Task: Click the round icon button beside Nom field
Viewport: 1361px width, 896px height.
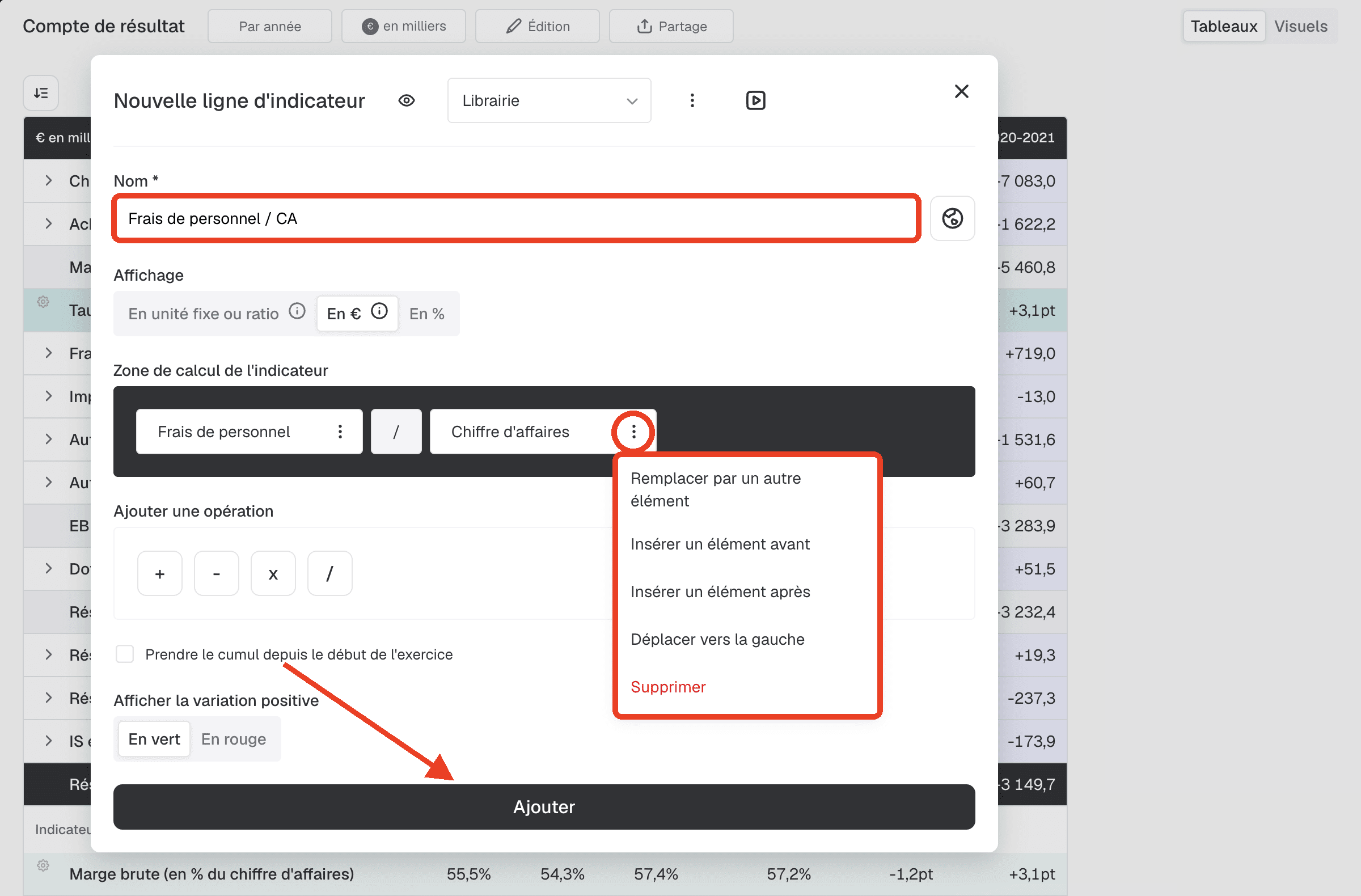Action: tap(952, 218)
